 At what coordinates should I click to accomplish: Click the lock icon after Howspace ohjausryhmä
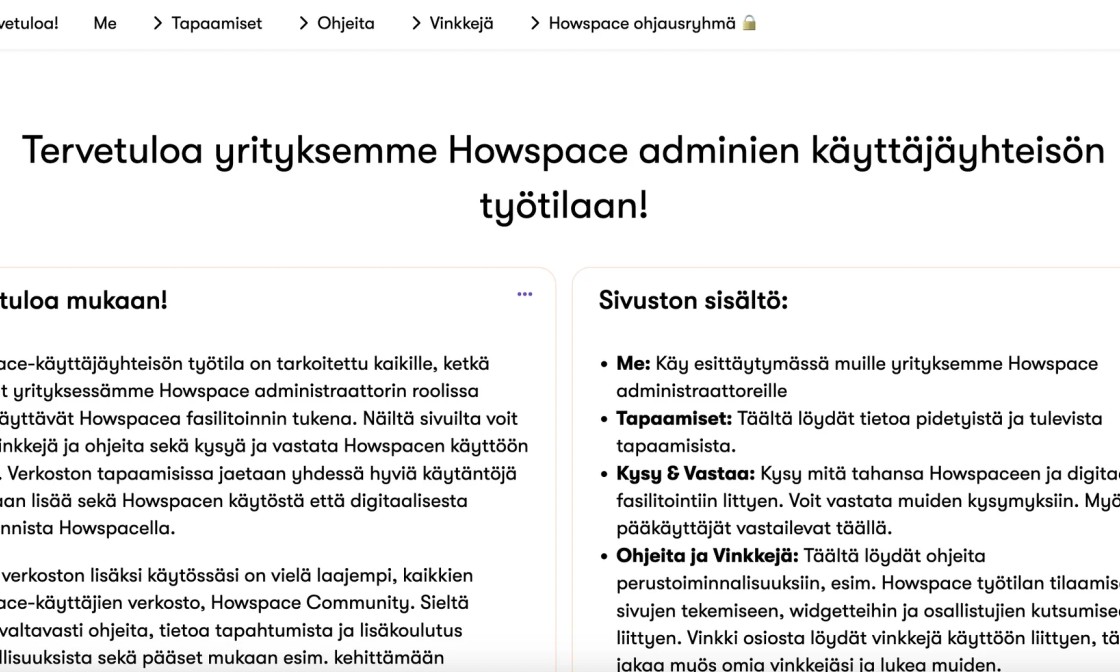(x=749, y=23)
